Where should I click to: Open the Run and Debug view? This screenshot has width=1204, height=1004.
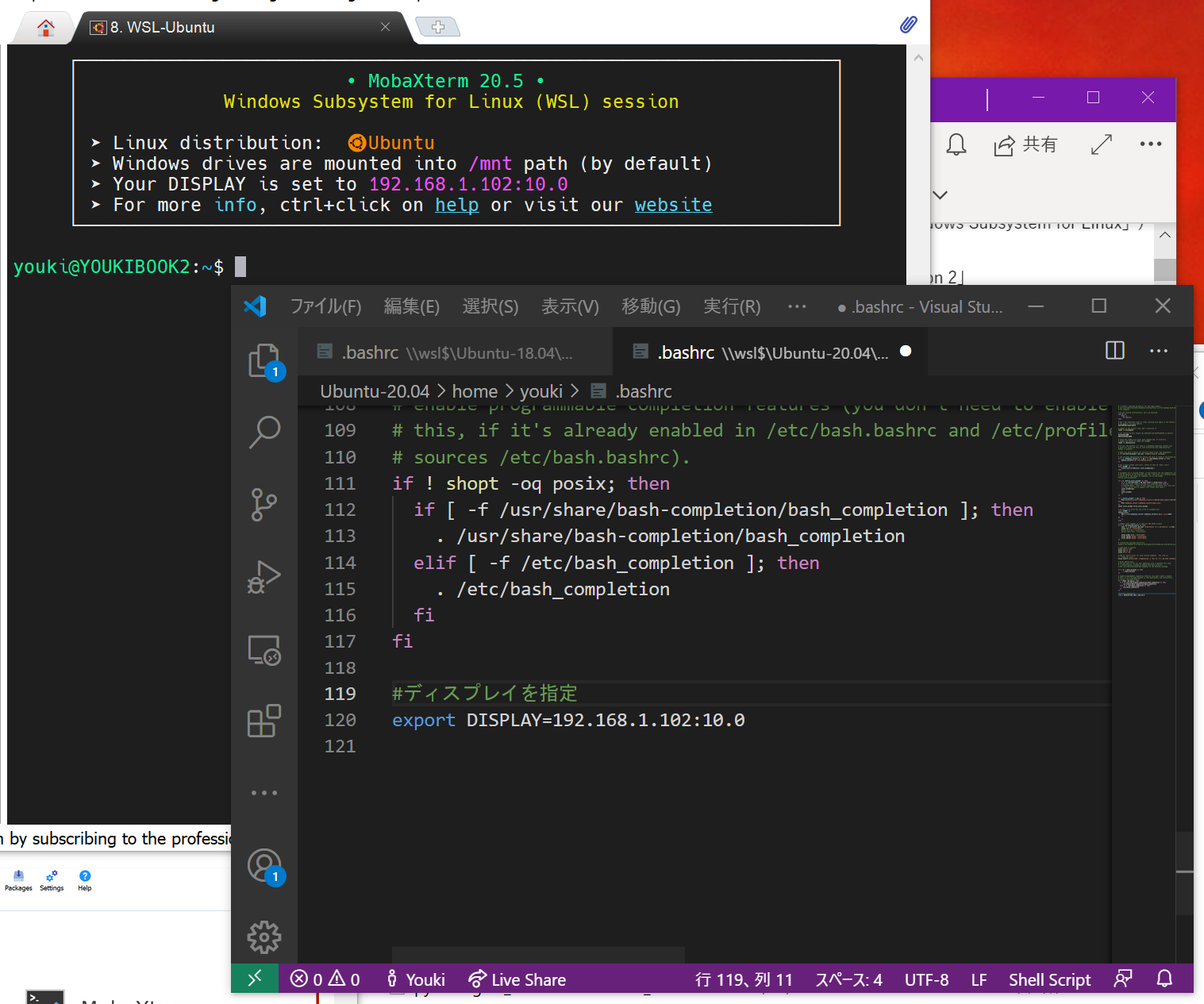pyautogui.click(x=264, y=577)
